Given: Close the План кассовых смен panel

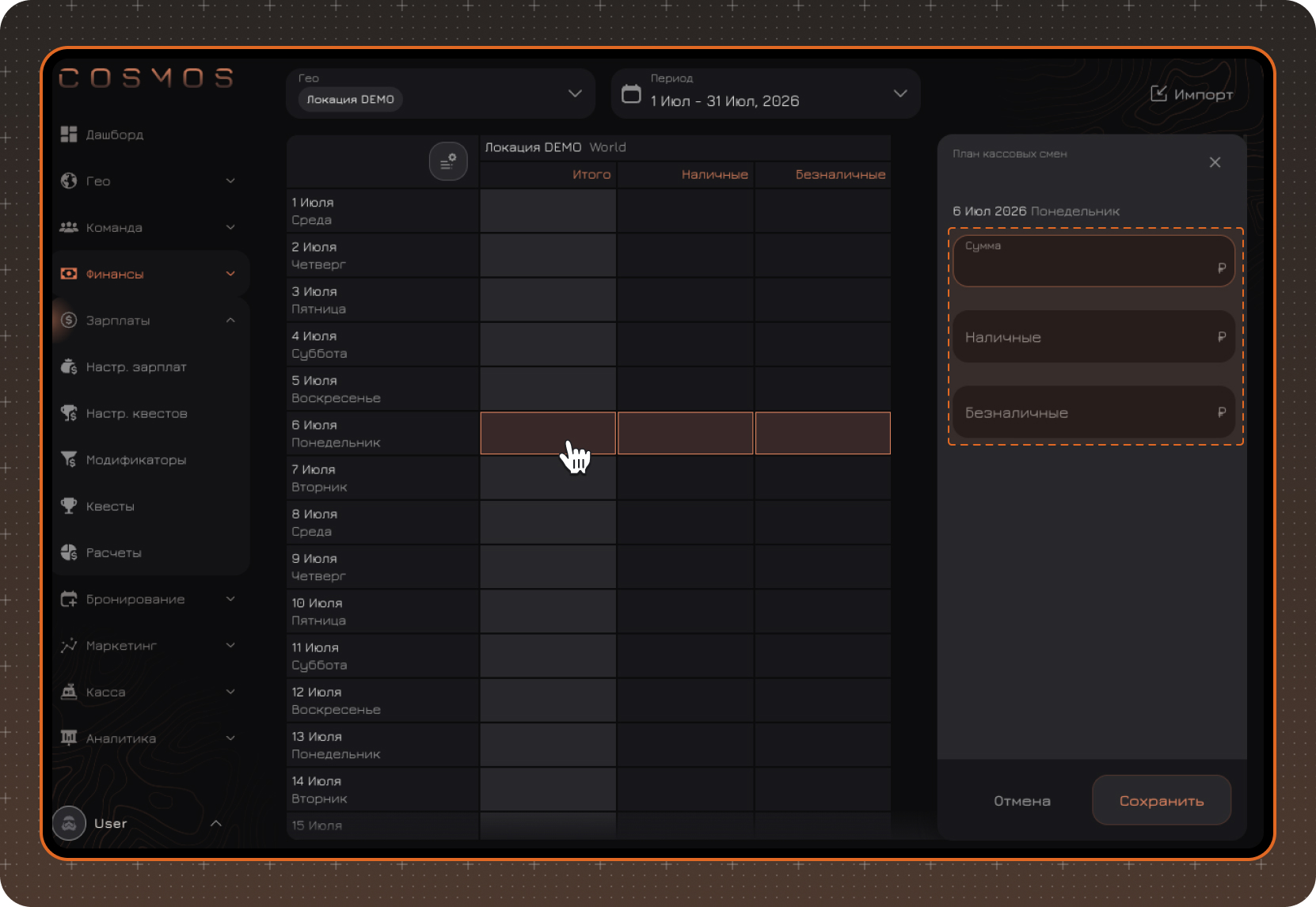Looking at the screenshot, I should (1215, 162).
